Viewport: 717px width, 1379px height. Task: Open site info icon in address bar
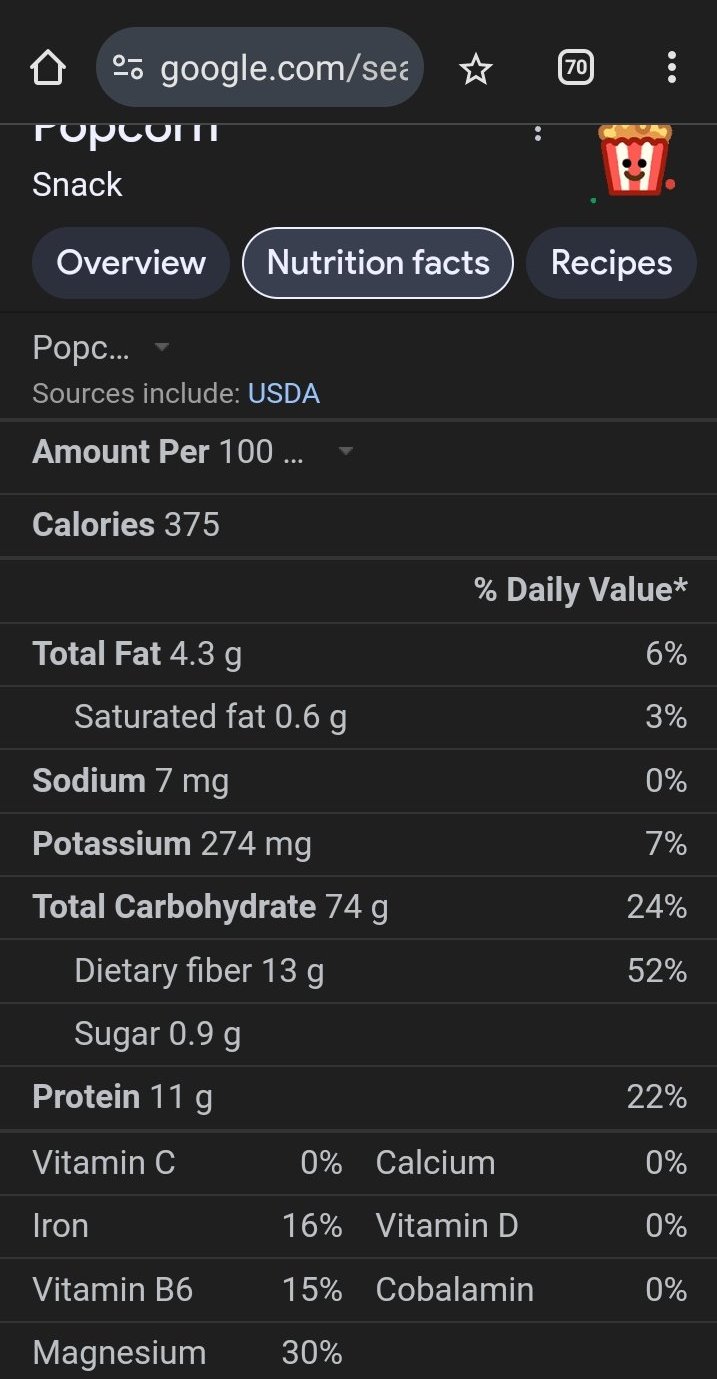[x=128, y=68]
